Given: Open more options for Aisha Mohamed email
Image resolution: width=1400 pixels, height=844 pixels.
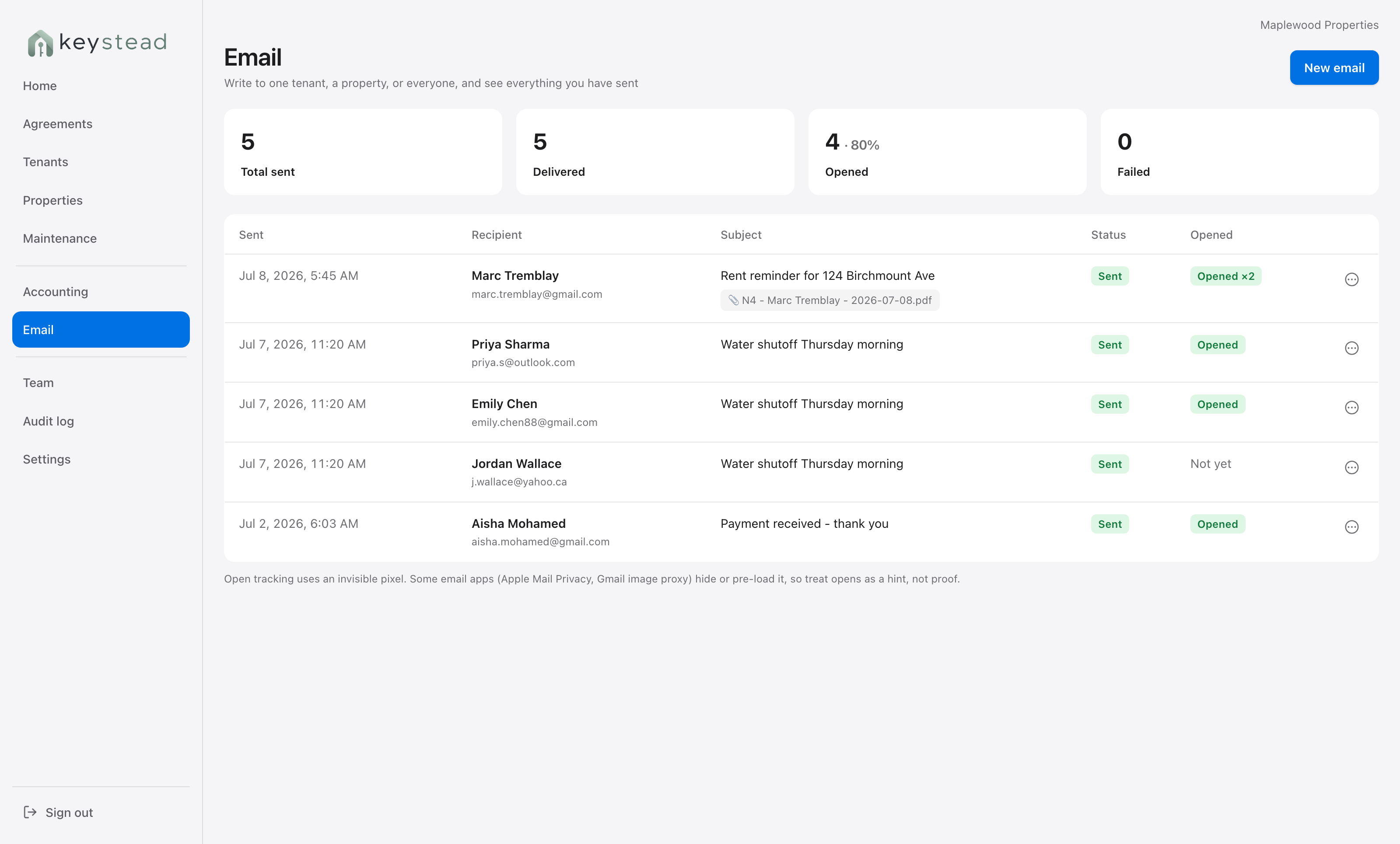Looking at the screenshot, I should [x=1351, y=527].
